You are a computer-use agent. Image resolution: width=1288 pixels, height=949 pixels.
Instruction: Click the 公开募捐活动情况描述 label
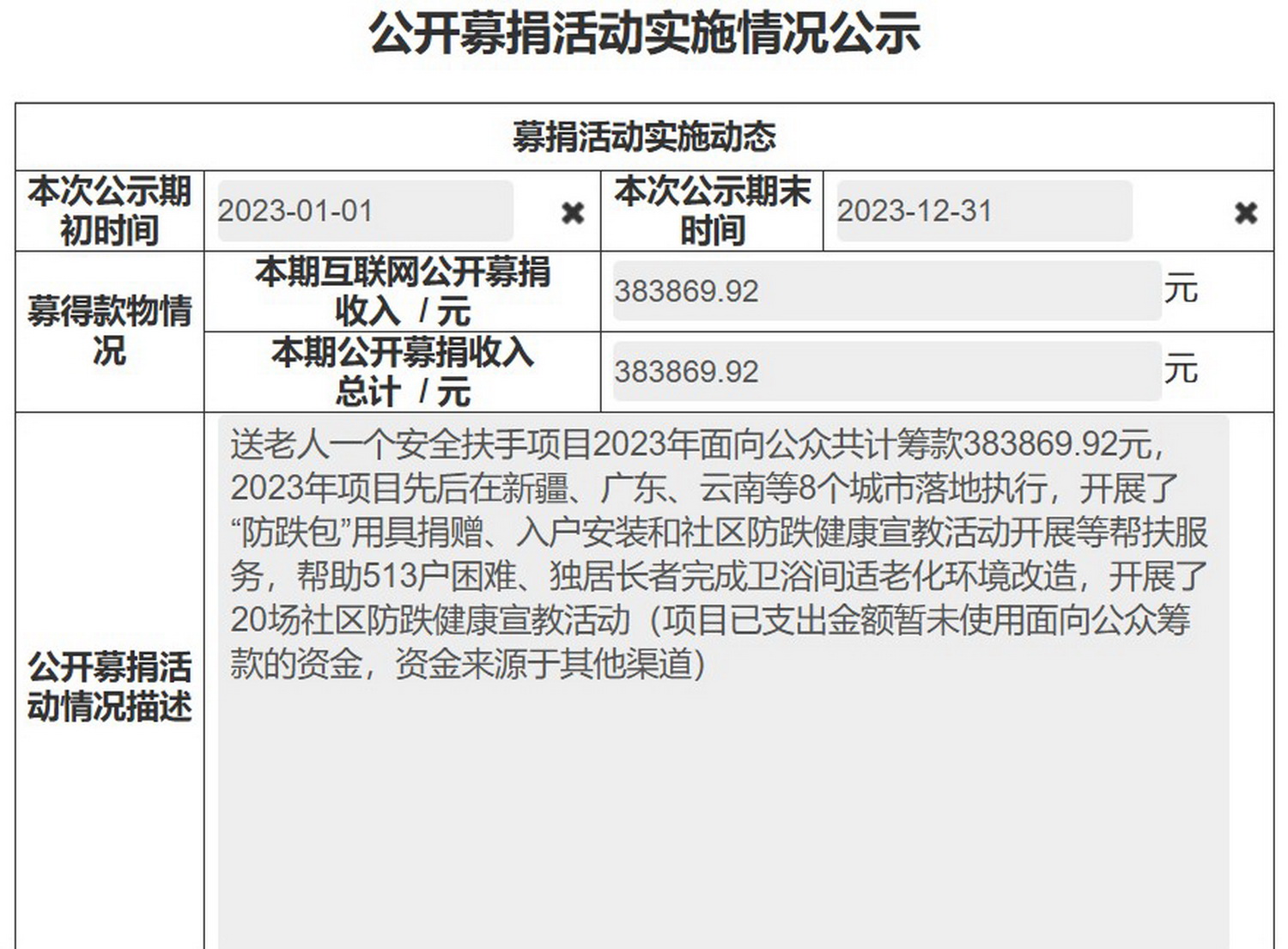point(109,686)
